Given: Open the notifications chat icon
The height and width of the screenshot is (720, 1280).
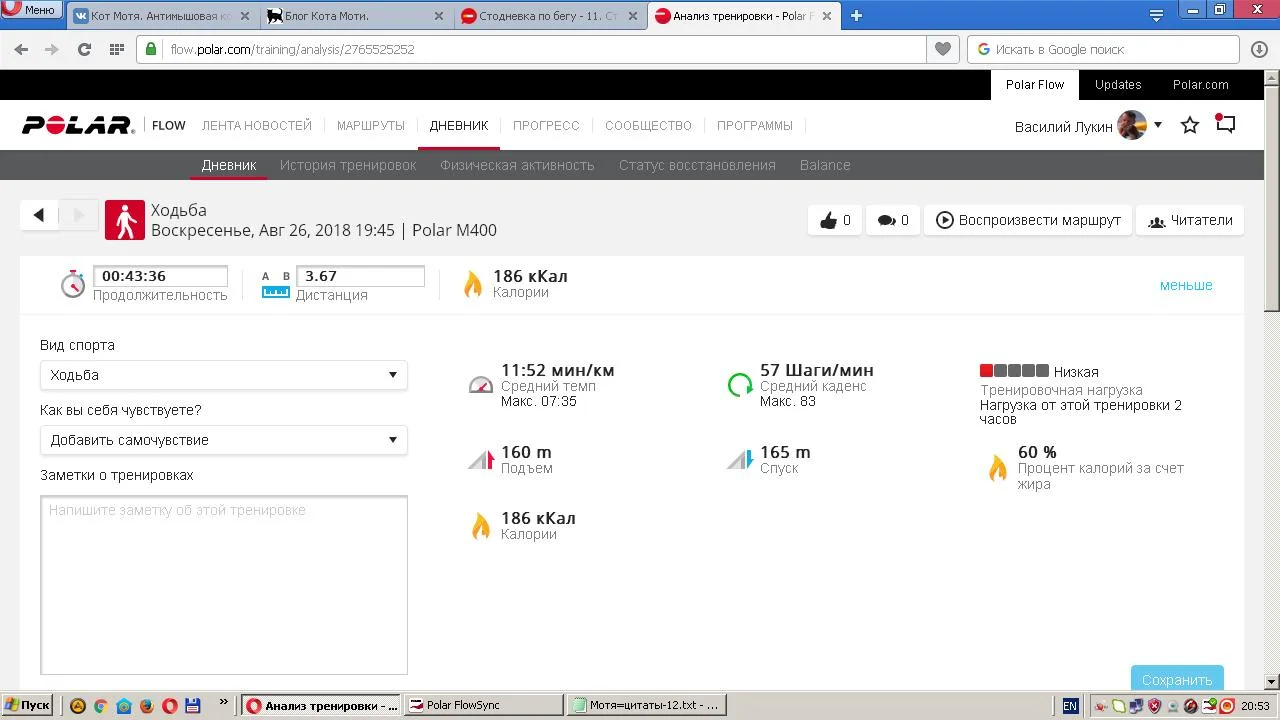Looking at the screenshot, I should [1226, 124].
